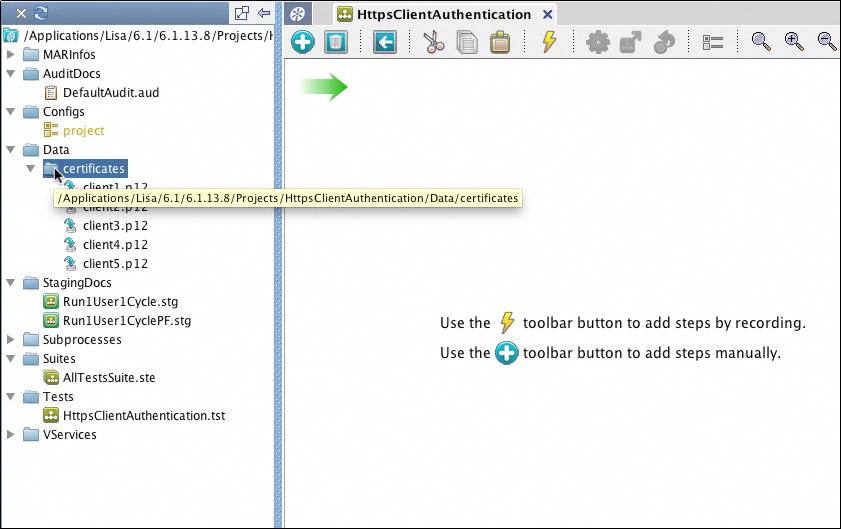Click the refresh icon in project panel header

point(41,13)
